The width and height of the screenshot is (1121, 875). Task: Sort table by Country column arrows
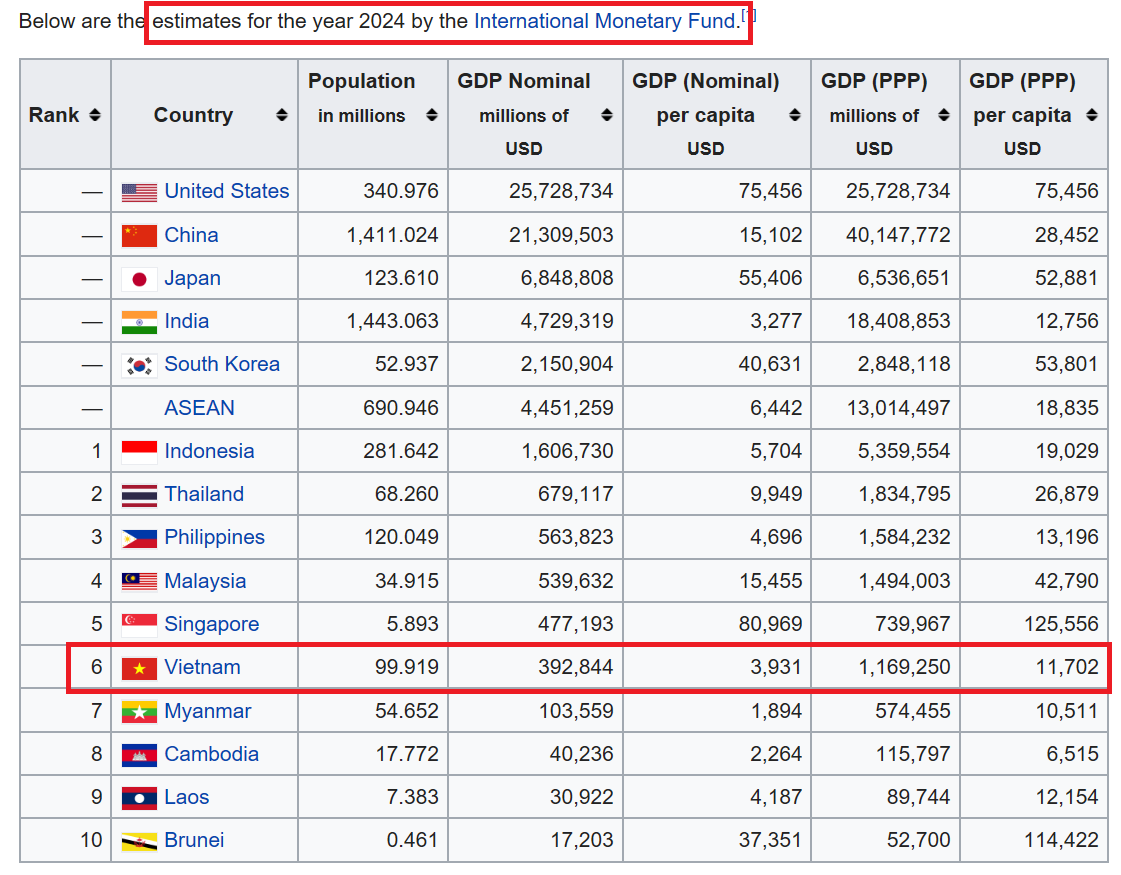click(282, 115)
